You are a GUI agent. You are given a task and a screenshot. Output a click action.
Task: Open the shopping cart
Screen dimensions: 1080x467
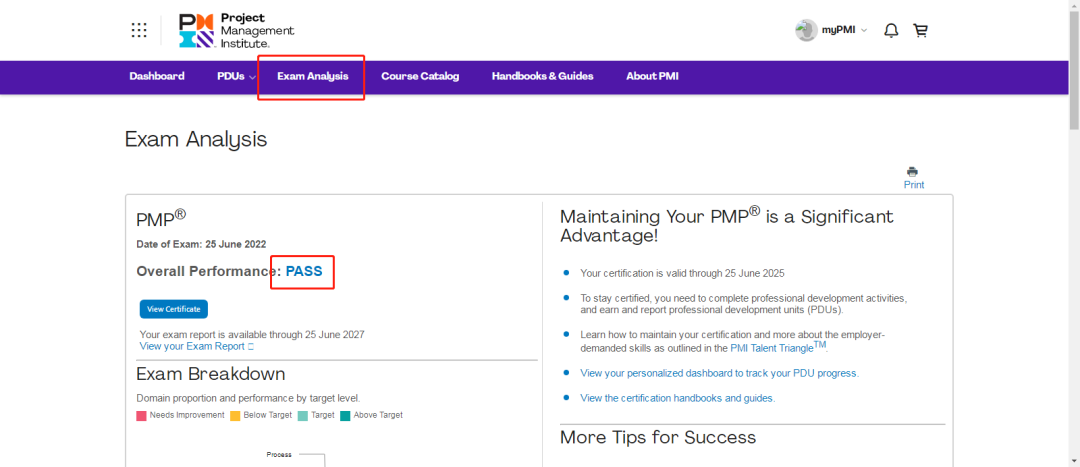(920, 30)
